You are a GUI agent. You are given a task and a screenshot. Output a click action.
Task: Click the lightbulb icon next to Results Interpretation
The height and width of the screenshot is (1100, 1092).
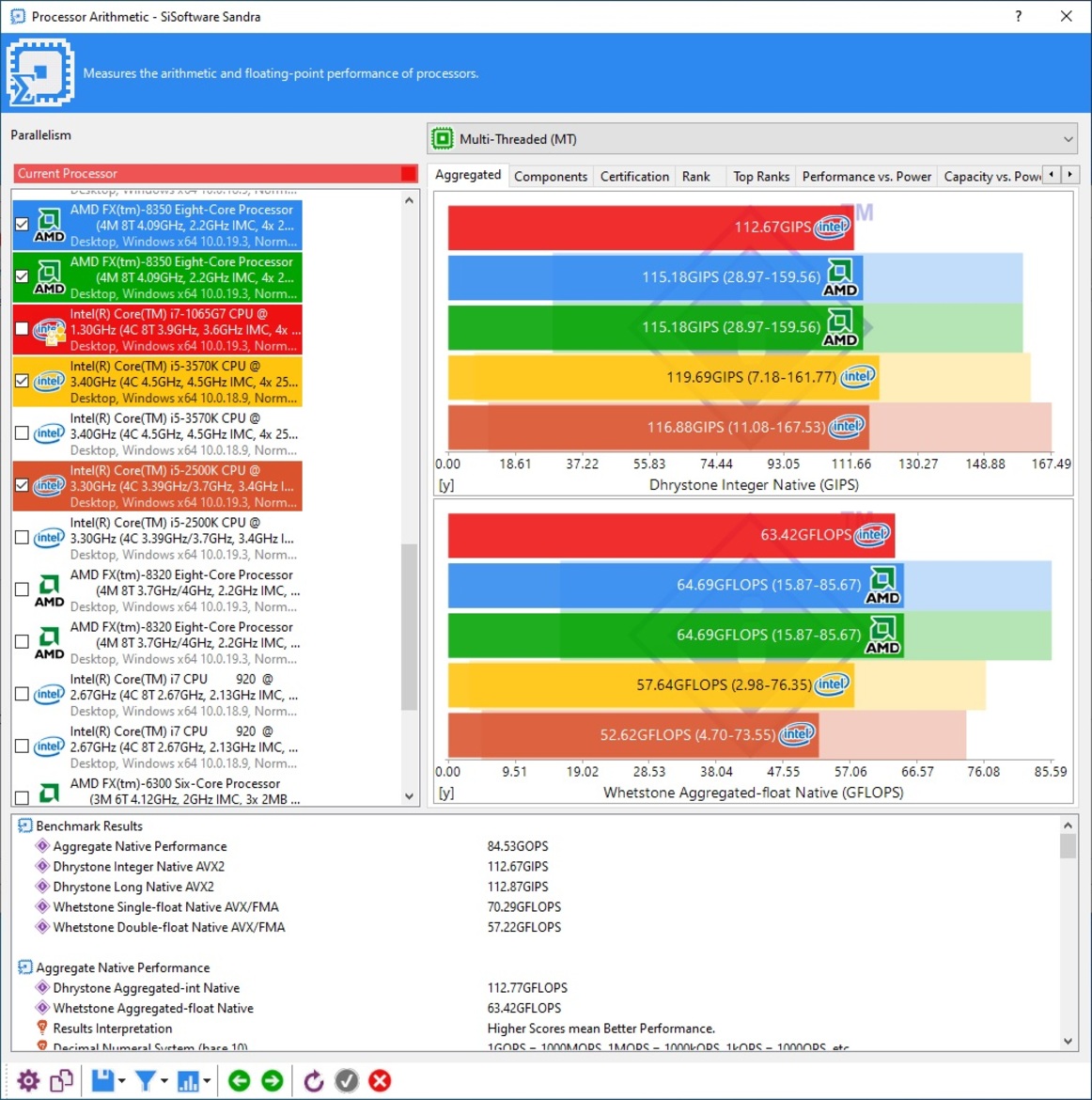42,1028
